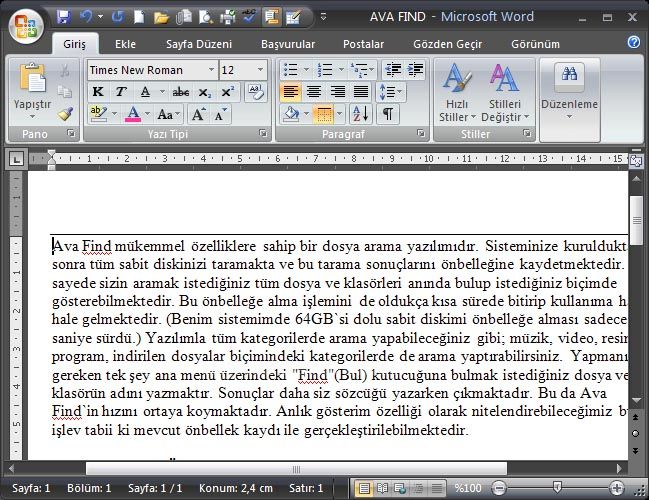Click zoom in plus button

[x=617, y=488]
